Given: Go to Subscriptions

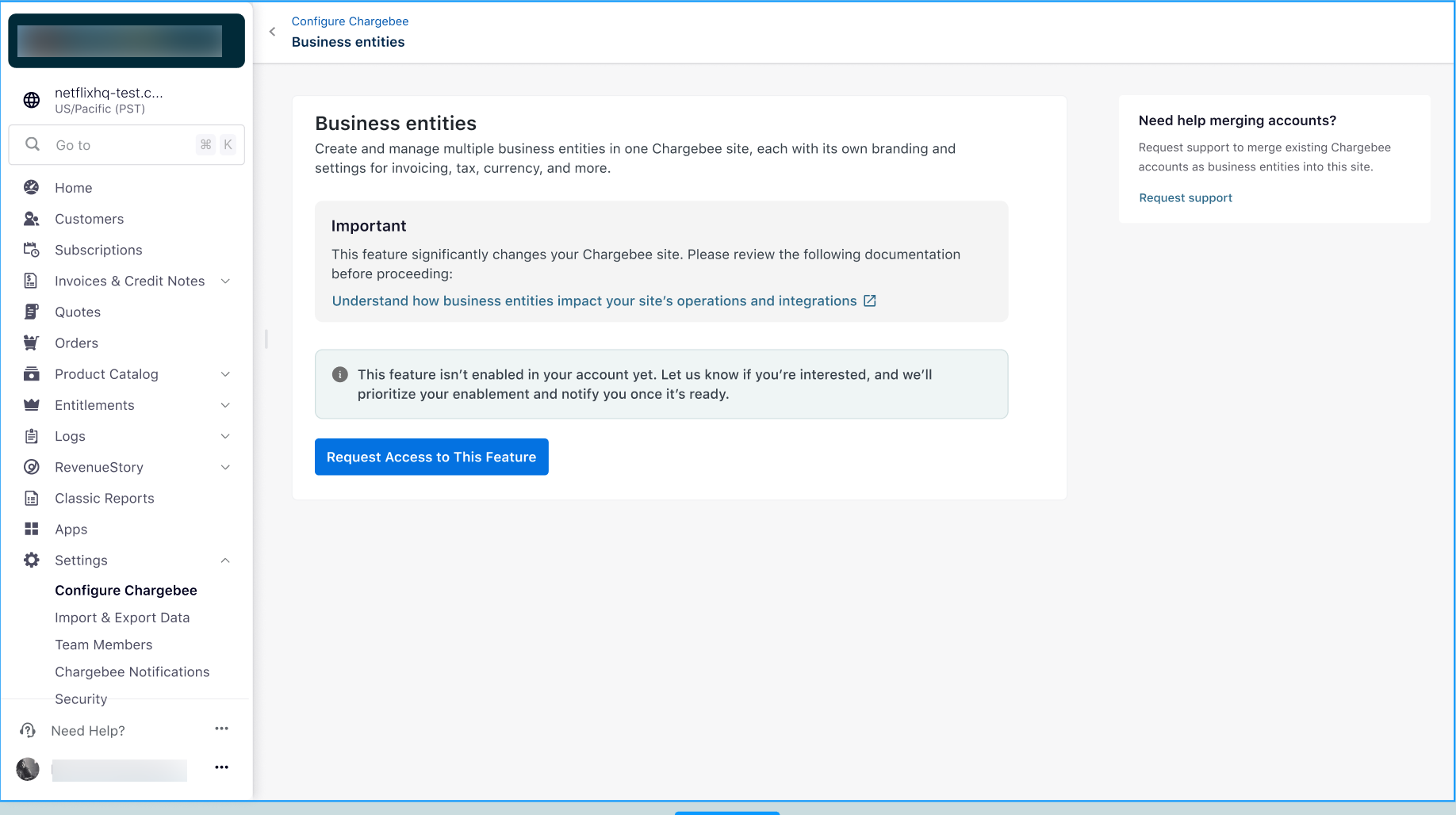Looking at the screenshot, I should 98,250.
